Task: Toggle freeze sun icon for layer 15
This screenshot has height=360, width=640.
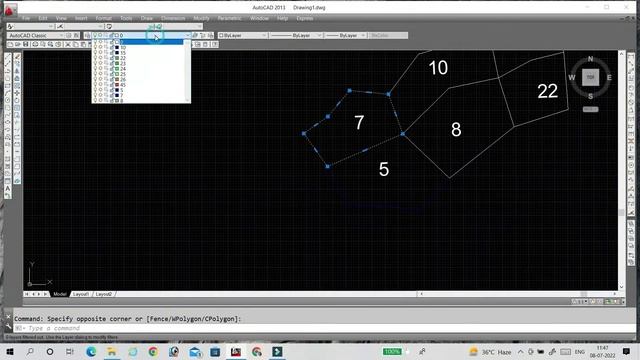Action: [100, 53]
